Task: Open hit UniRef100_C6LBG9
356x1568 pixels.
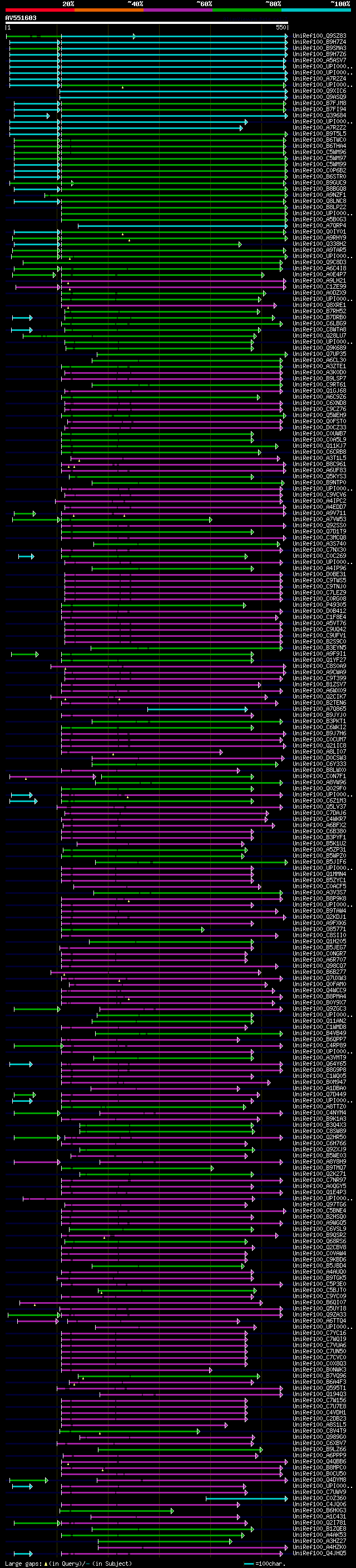Action: coord(319,323)
